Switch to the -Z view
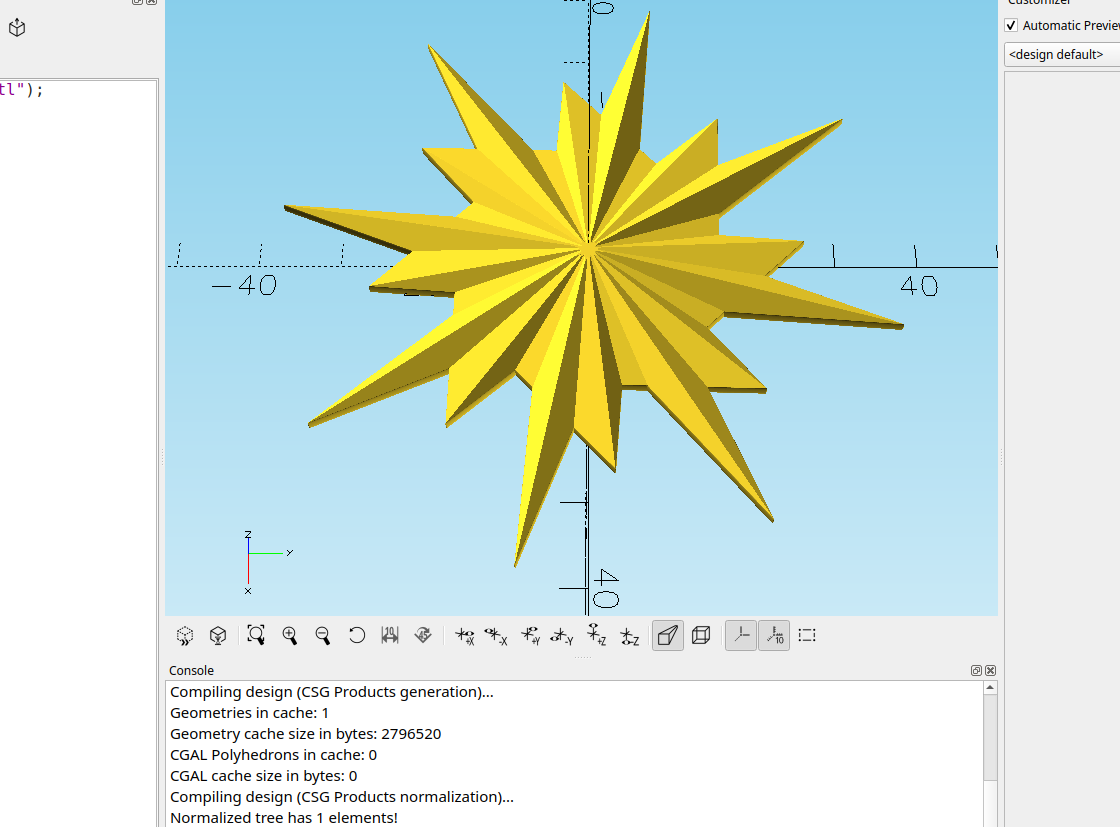The image size is (1120, 827). (629, 636)
